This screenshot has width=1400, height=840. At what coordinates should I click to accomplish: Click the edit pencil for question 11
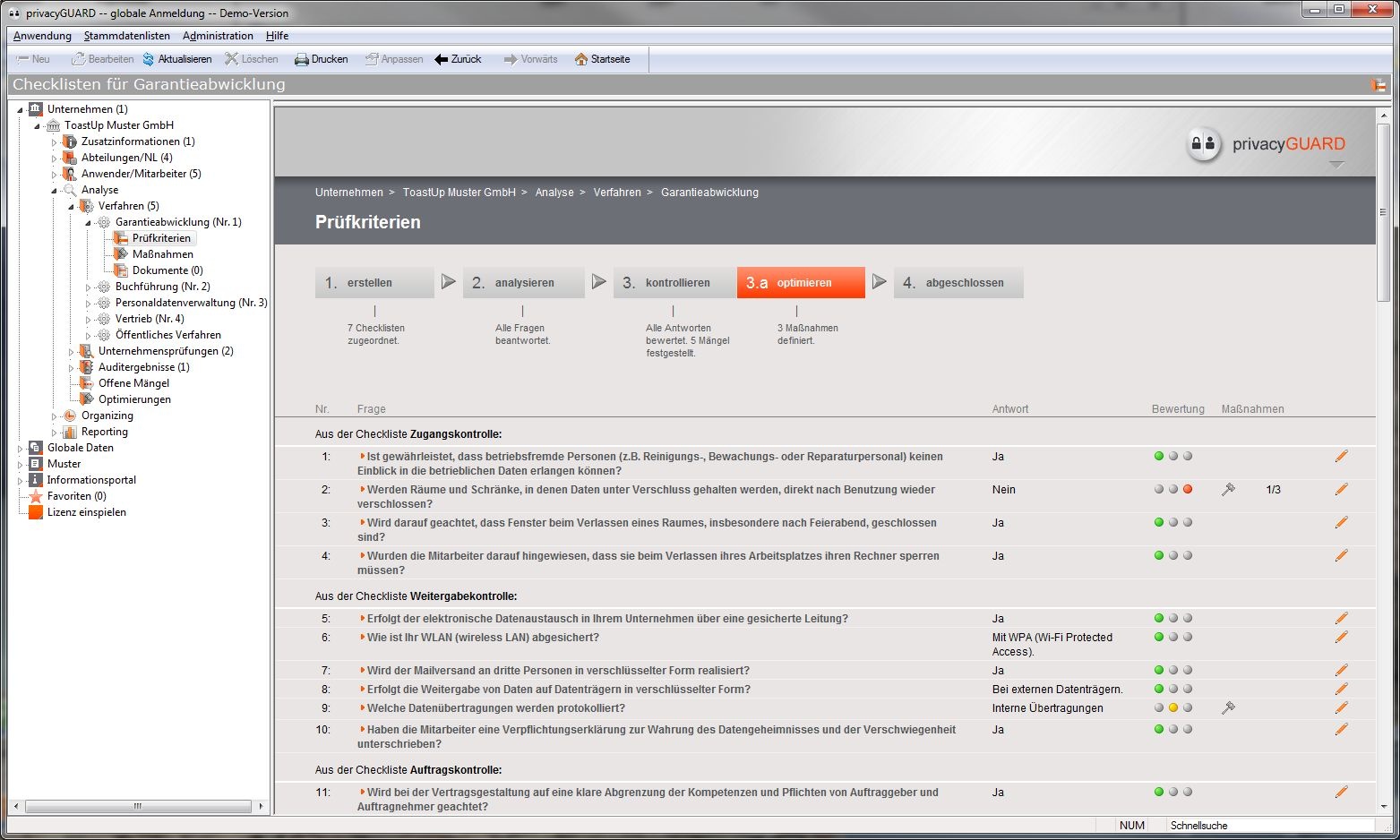1341,793
